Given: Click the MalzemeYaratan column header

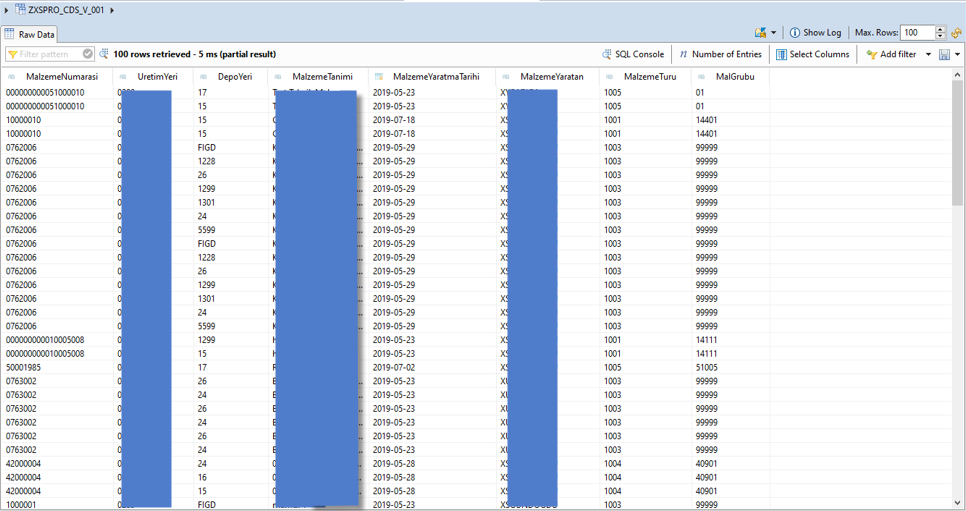Looking at the screenshot, I should point(547,77).
